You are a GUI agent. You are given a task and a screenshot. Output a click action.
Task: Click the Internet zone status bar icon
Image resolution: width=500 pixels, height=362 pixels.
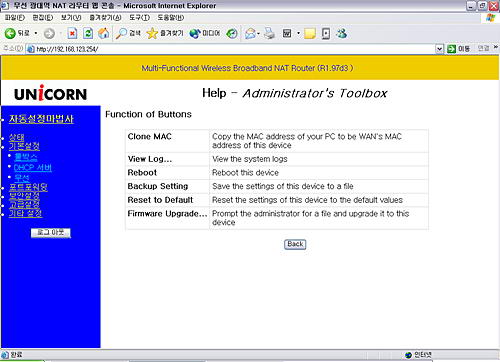click(409, 355)
